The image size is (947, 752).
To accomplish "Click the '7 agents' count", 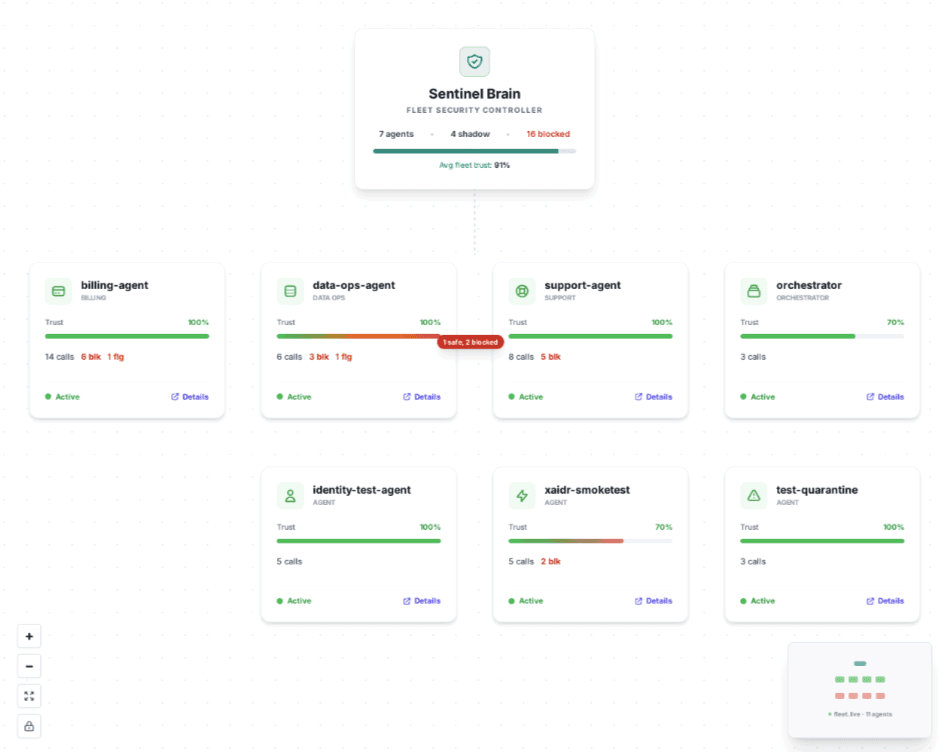I will pyautogui.click(x=396, y=134).
